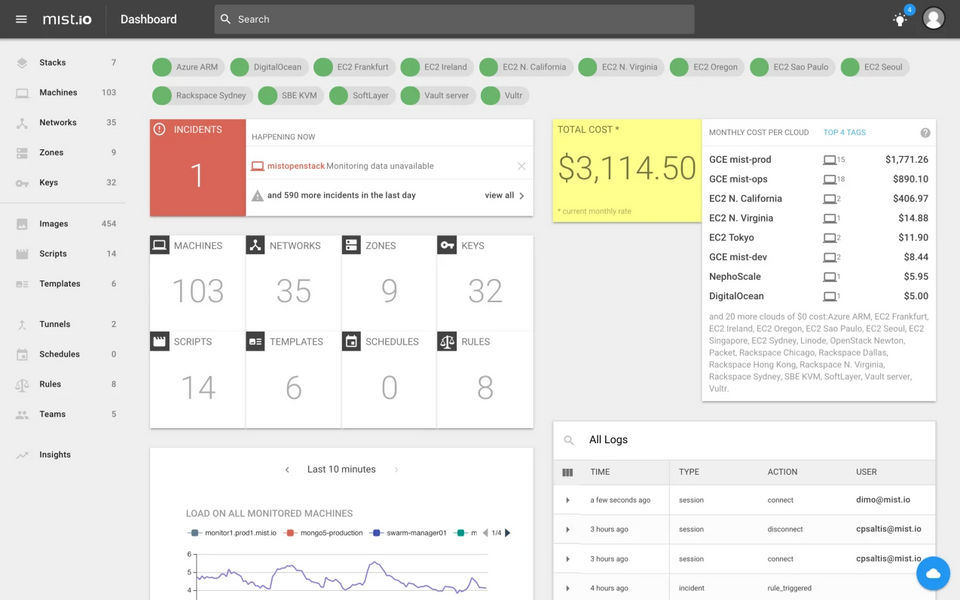
Task: Toggle the DigitalOcean cloud chip
Action: (267, 67)
